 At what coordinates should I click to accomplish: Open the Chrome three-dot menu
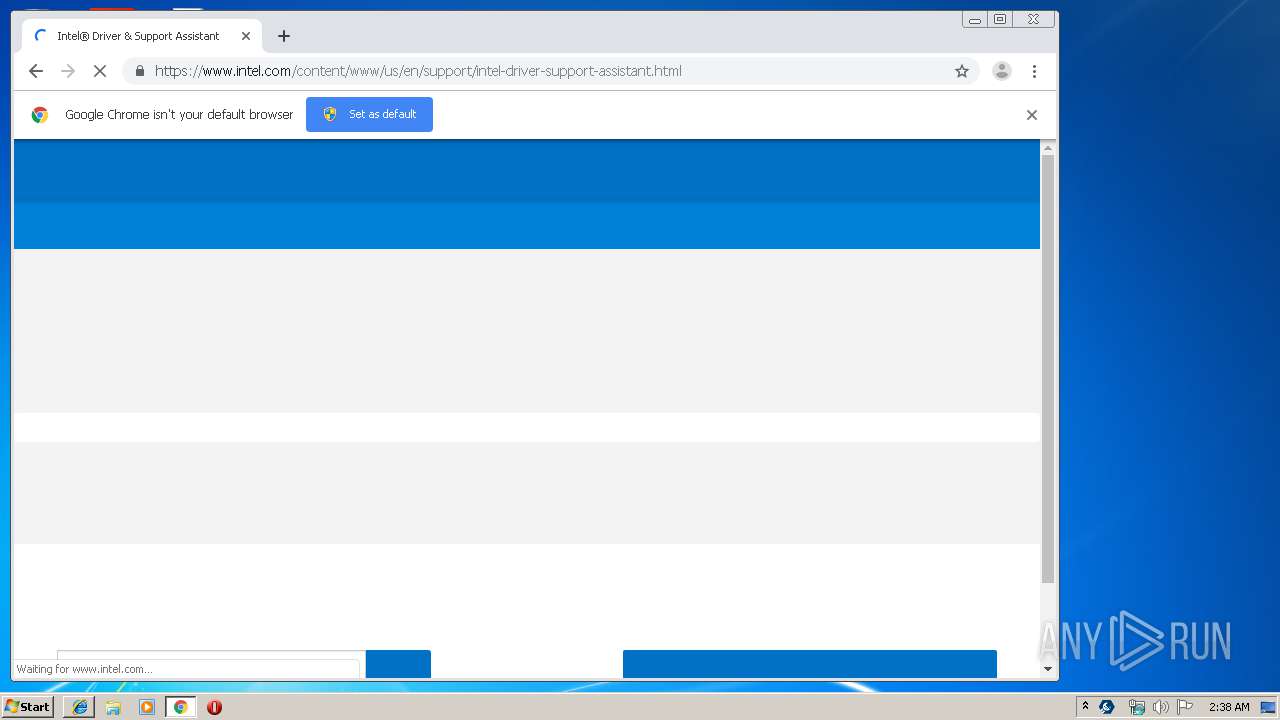(1034, 71)
